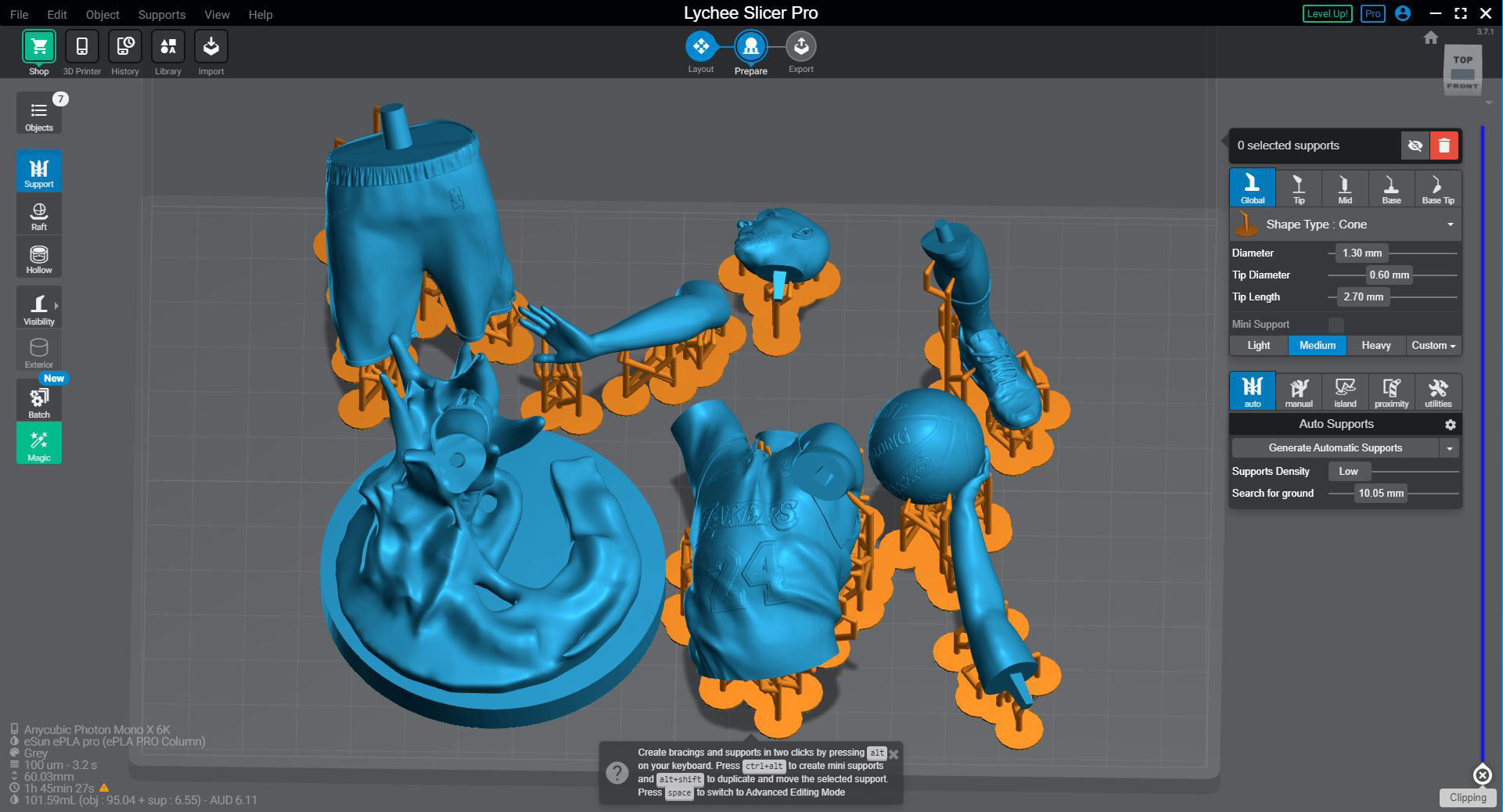This screenshot has height=812, width=1503.
Task: Open the user account icon
Action: pos(1403,13)
